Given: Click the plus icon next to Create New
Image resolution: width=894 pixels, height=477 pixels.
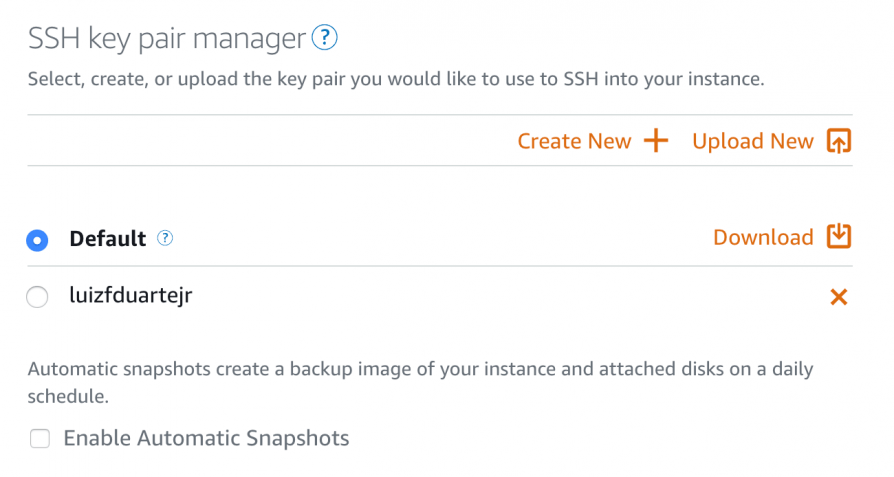Looking at the screenshot, I should 656,140.
